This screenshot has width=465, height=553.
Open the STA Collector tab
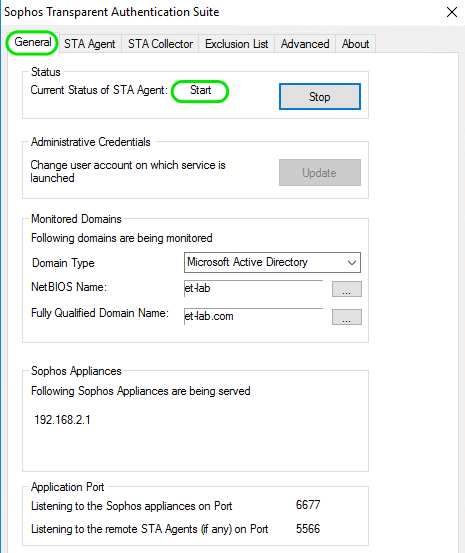coord(160,44)
